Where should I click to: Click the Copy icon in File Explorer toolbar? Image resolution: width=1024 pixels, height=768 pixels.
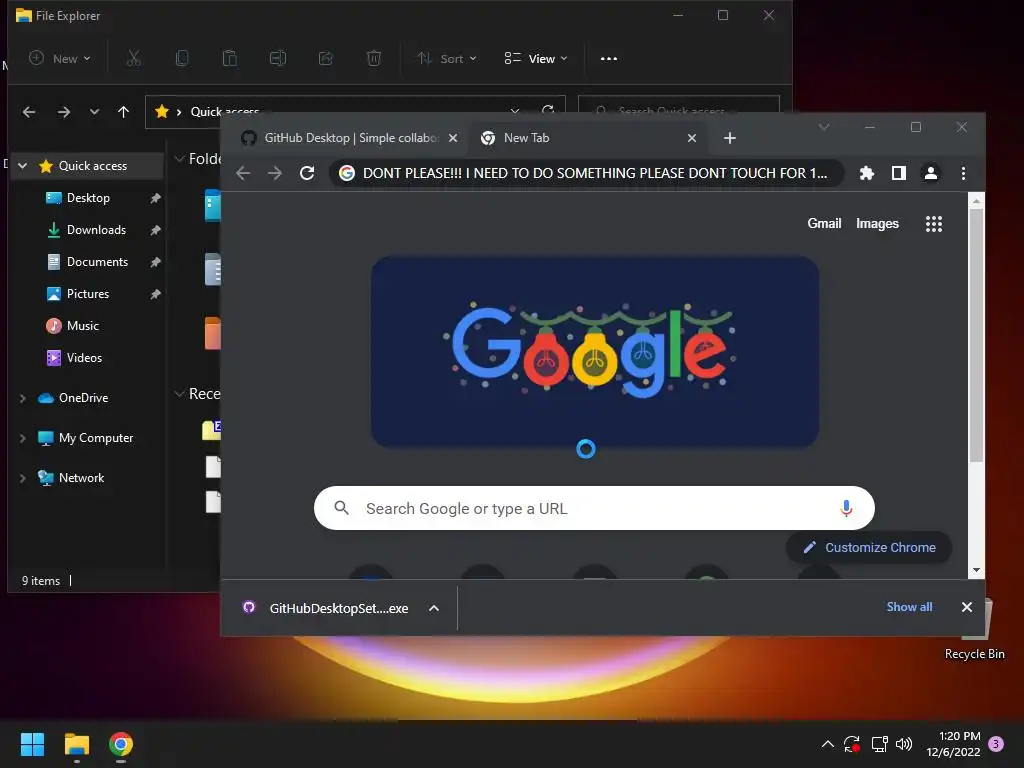point(182,59)
